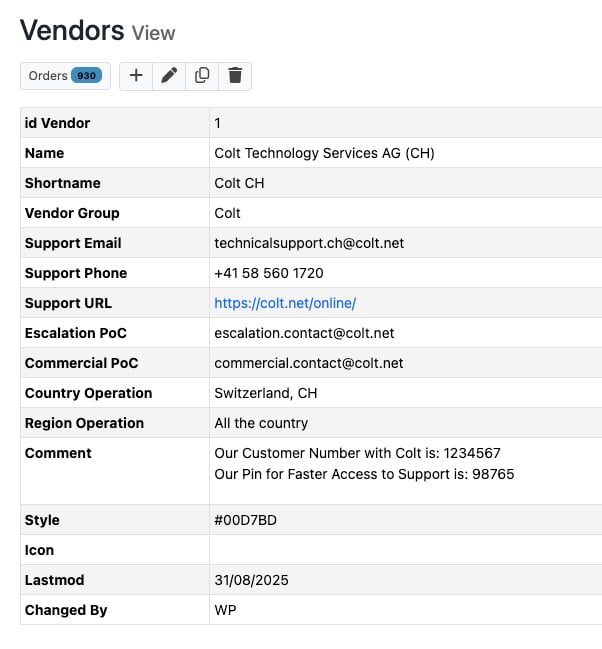Click the escalation contact email value
Screen dimensions: 602x649
pos(305,333)
